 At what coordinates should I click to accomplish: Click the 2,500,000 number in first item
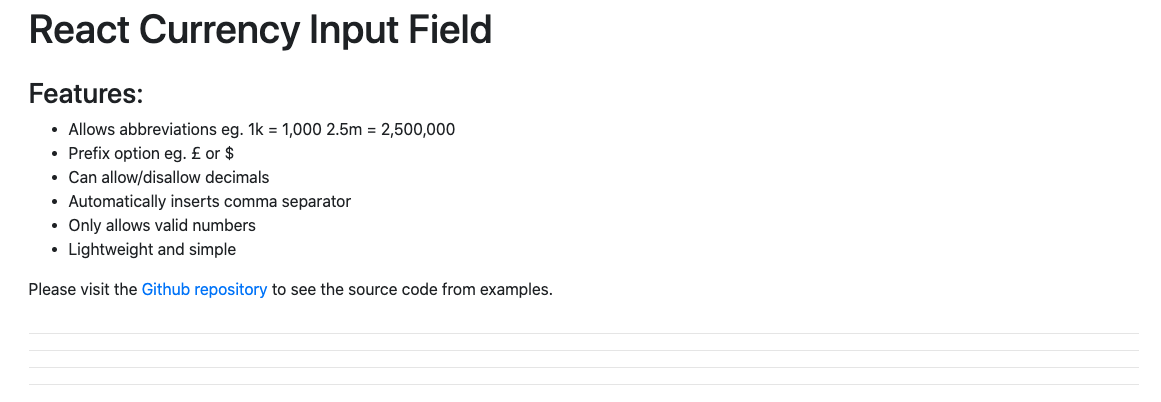click(418, 130)
